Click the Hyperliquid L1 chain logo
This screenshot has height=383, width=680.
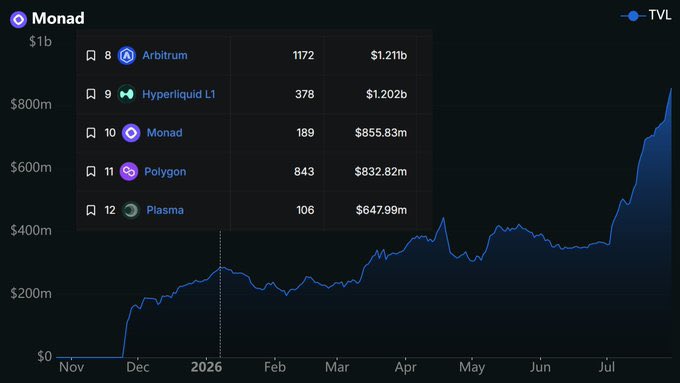click(127, 94)
